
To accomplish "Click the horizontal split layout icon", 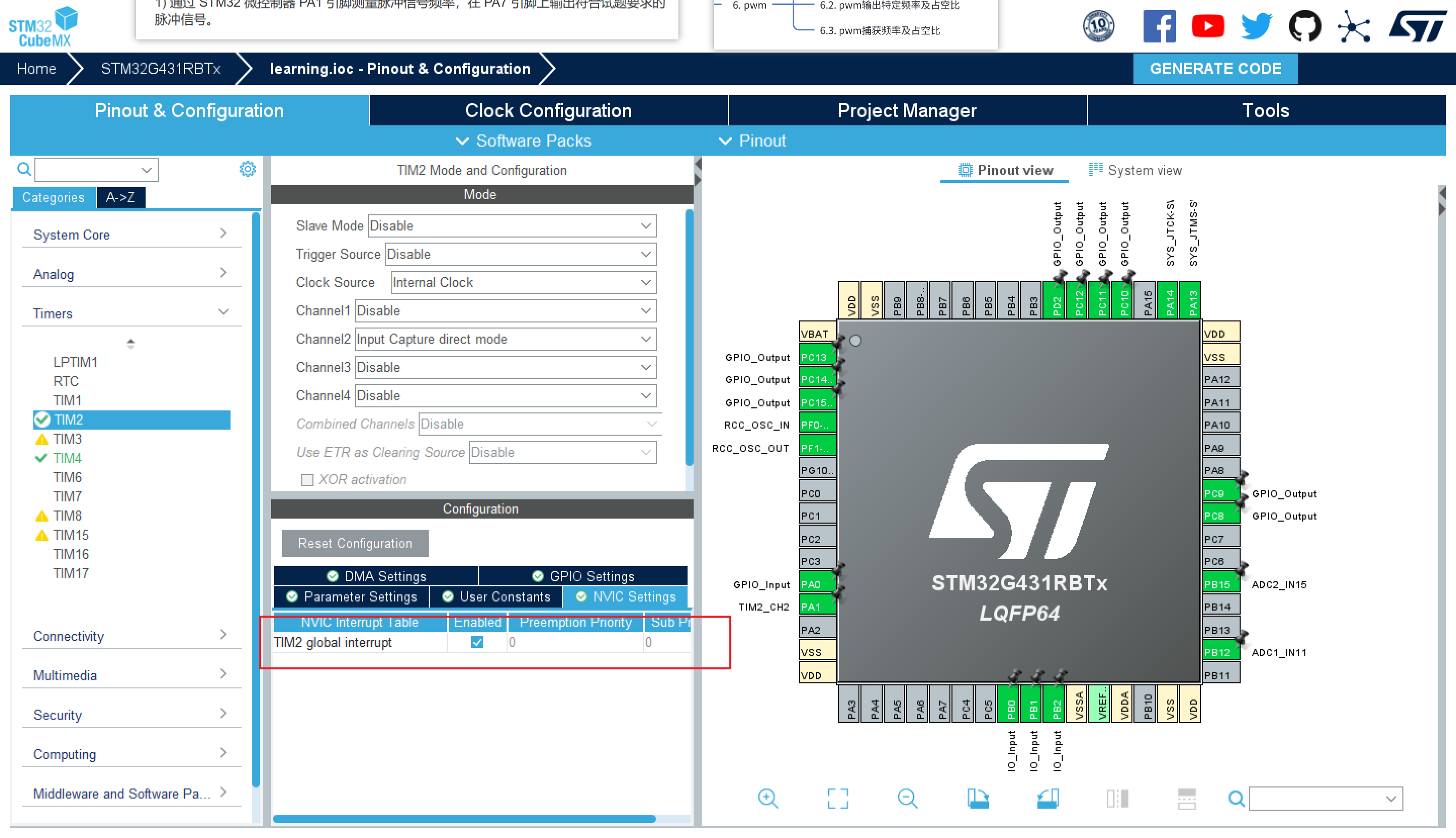I will pos(1187,798).
